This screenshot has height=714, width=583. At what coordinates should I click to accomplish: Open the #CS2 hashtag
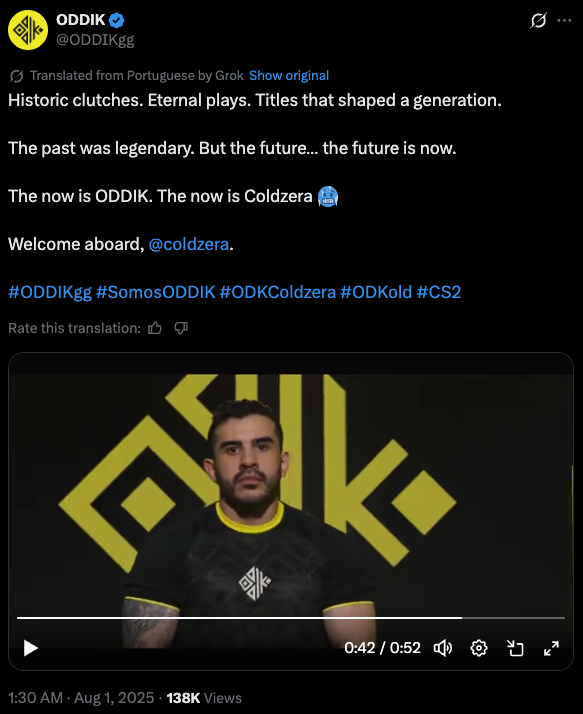(x=439, y=292)
